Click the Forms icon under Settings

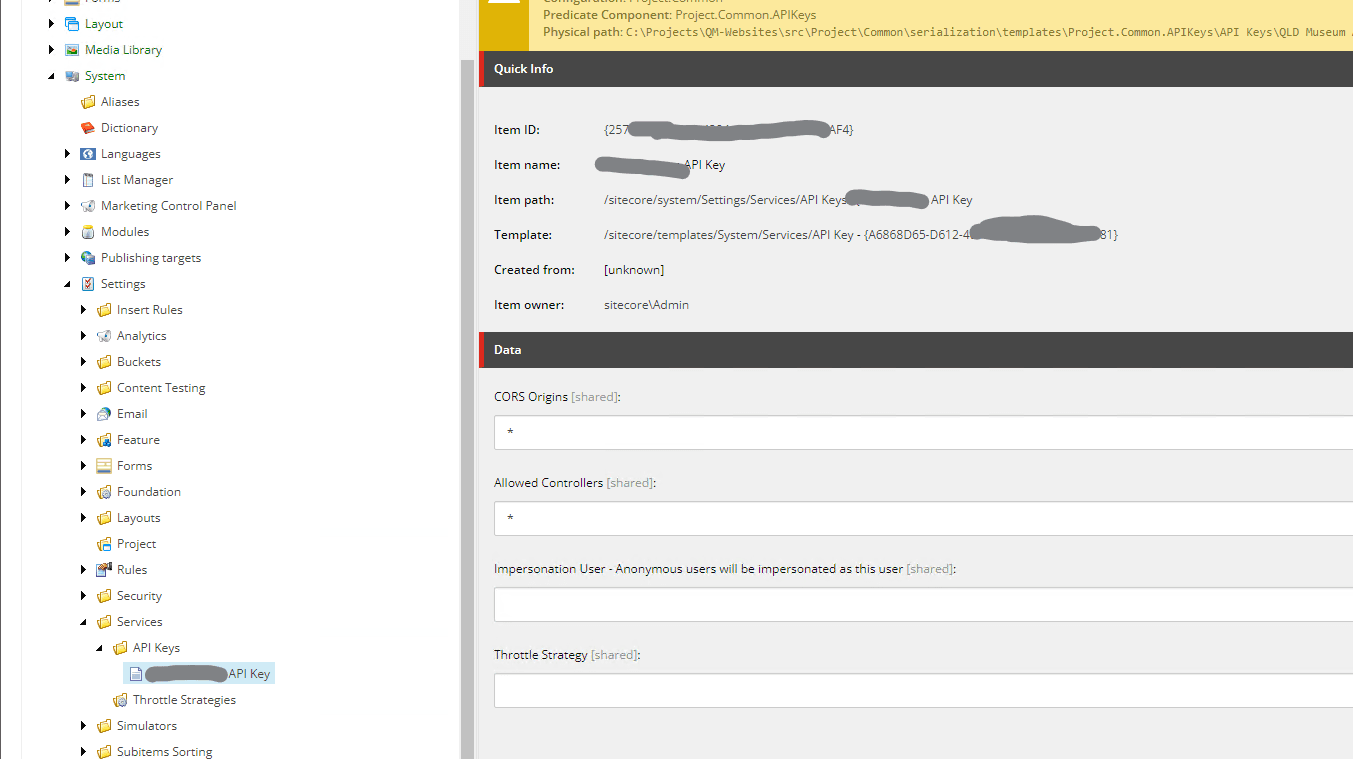[x=104, y=466]
